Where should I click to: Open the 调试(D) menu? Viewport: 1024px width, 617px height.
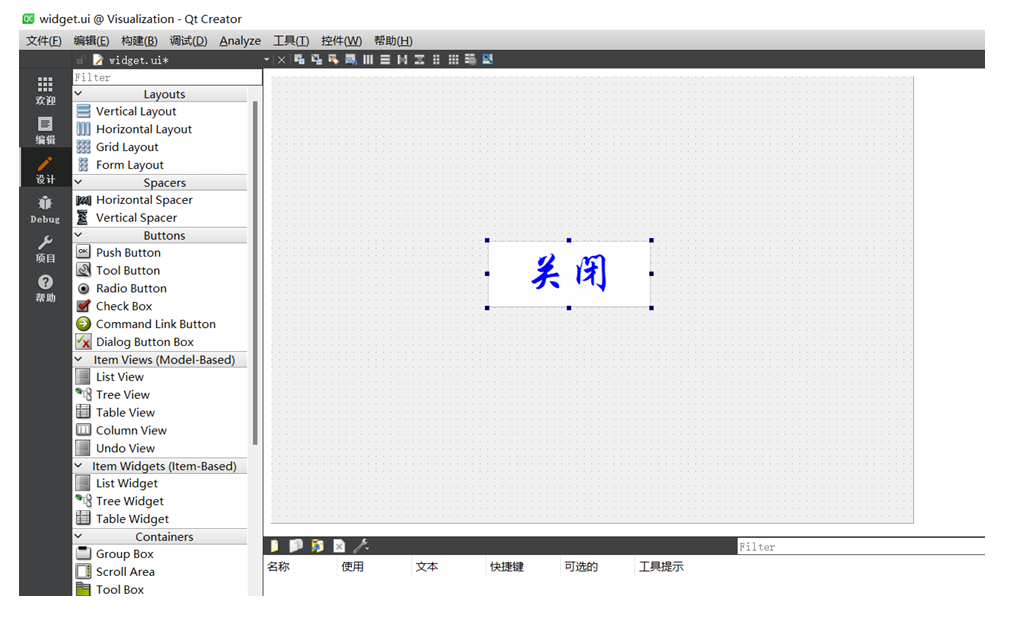click(188, 40)
